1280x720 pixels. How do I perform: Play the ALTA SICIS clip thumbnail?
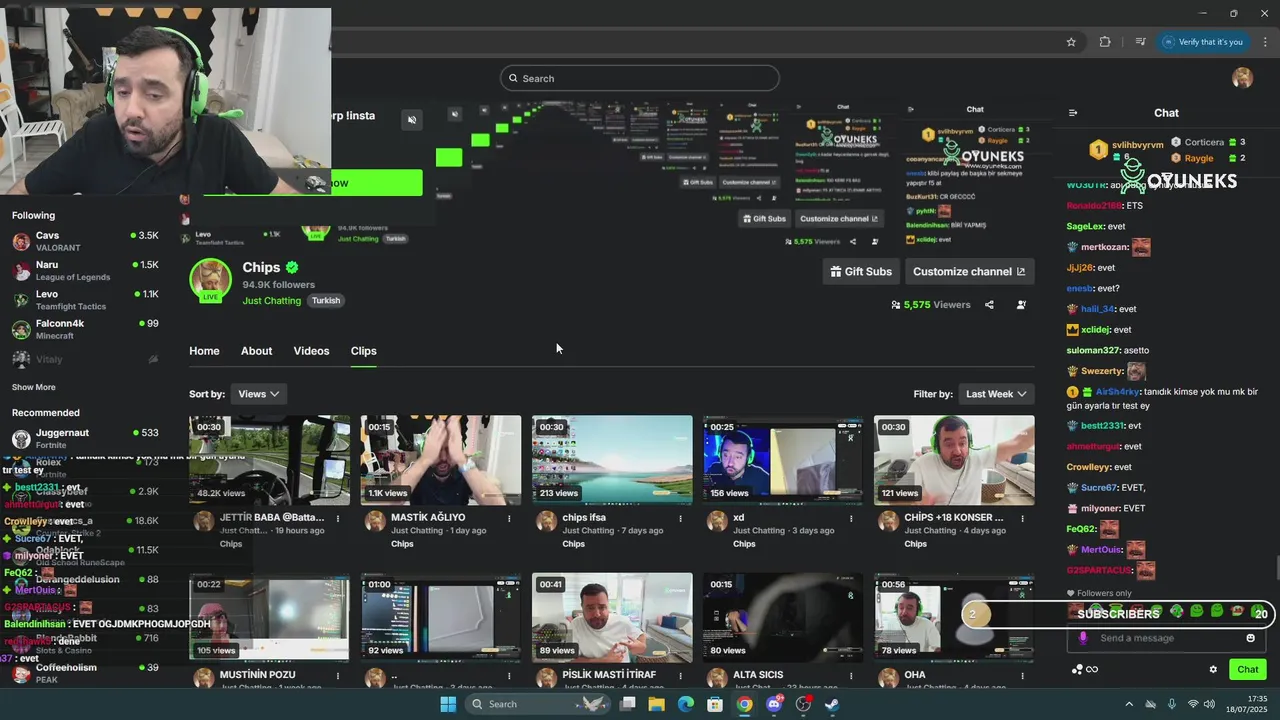(783, 617)
